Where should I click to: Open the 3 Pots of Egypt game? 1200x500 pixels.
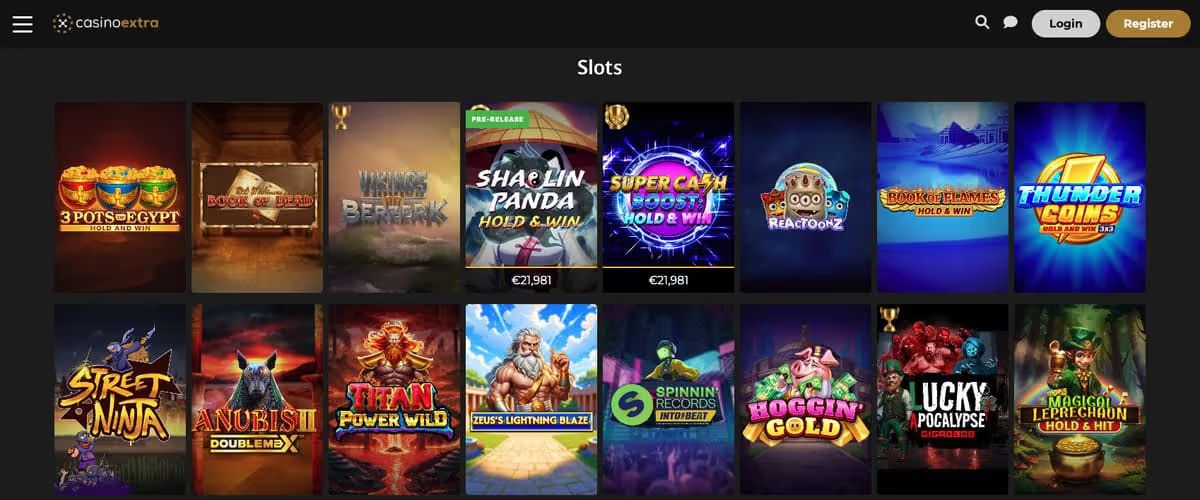click(x=120, y=197)
